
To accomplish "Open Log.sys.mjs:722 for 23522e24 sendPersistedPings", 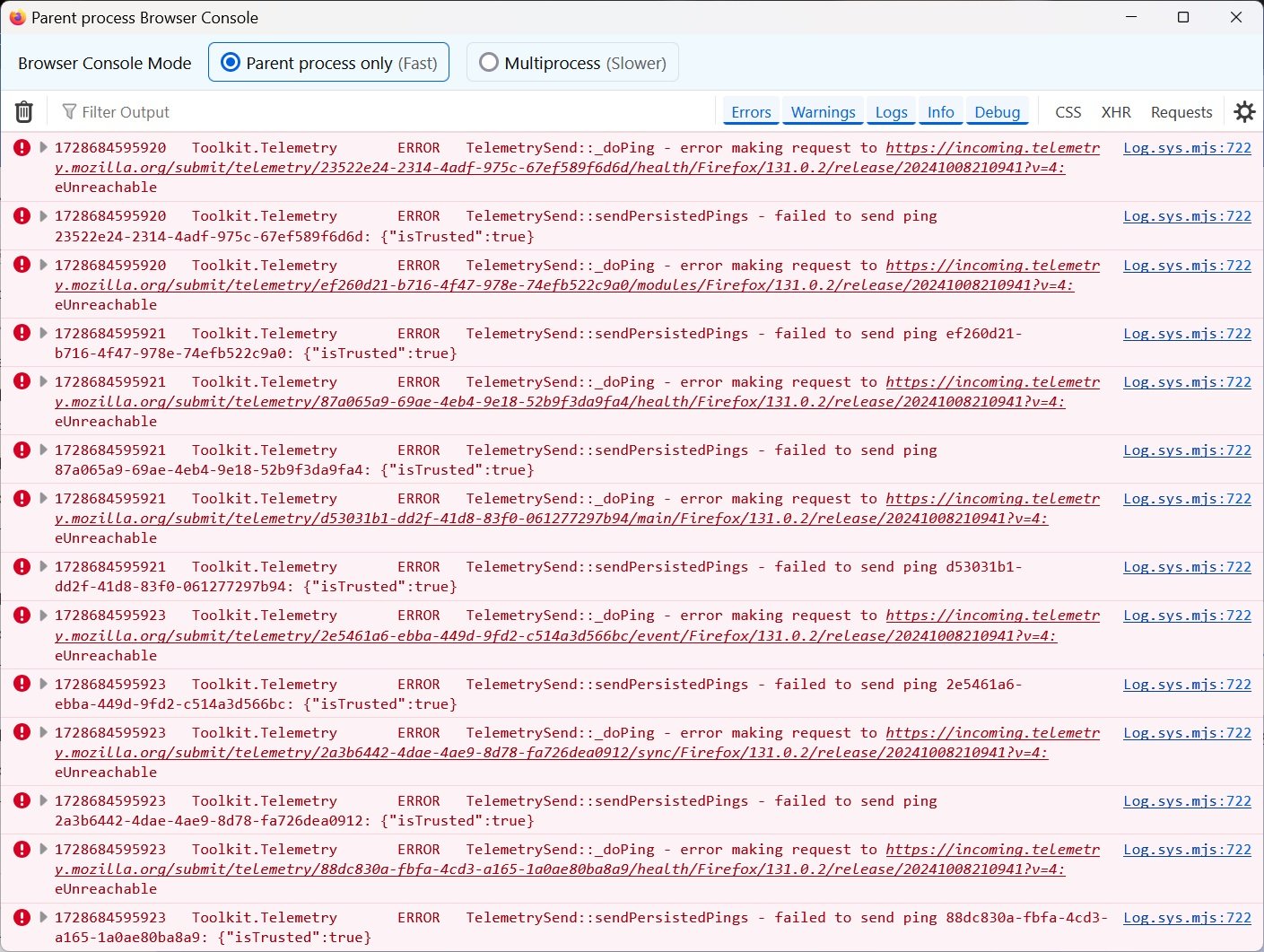I will [1187, 216].
